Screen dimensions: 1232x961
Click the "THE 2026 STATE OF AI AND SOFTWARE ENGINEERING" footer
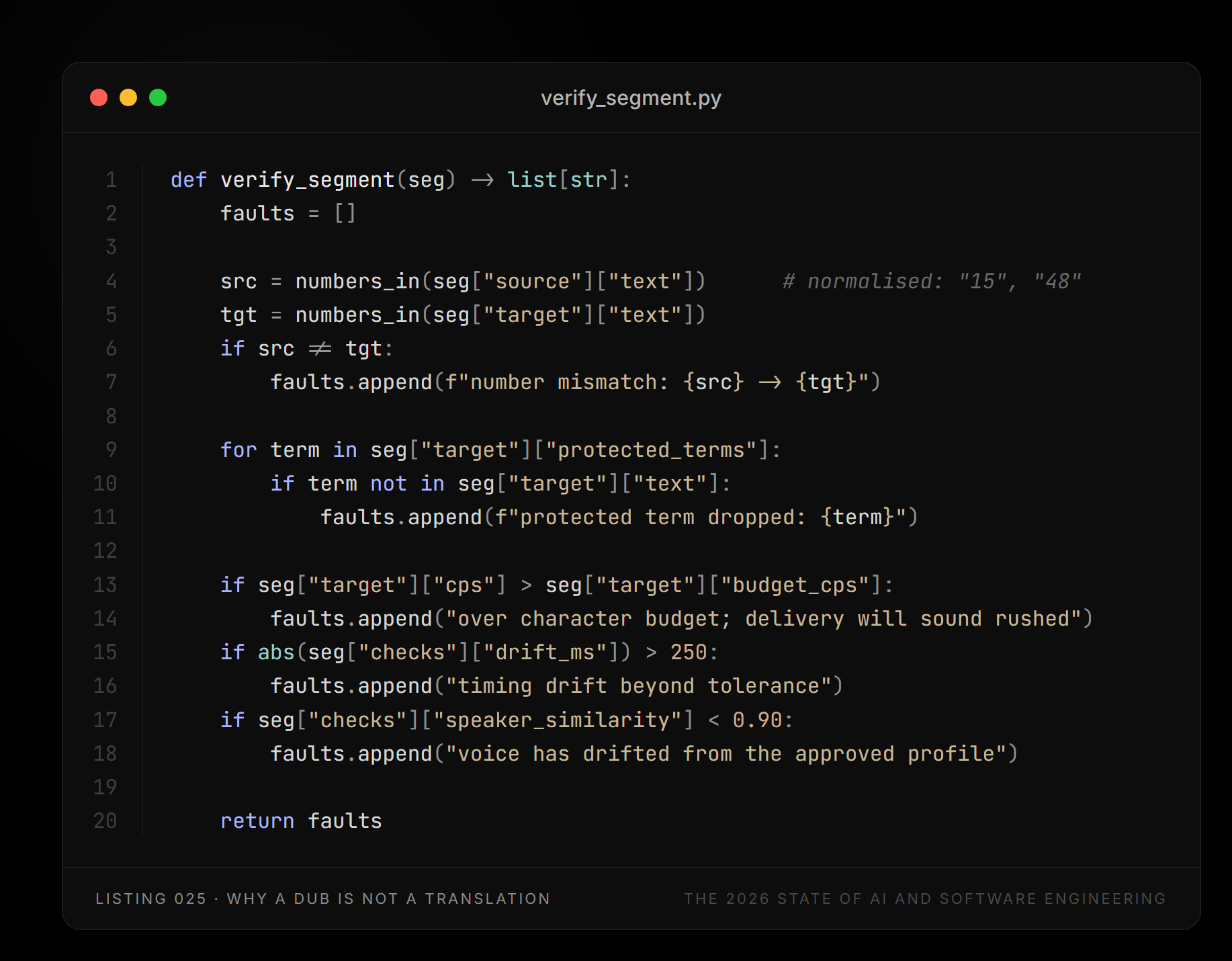click(925, 899)
